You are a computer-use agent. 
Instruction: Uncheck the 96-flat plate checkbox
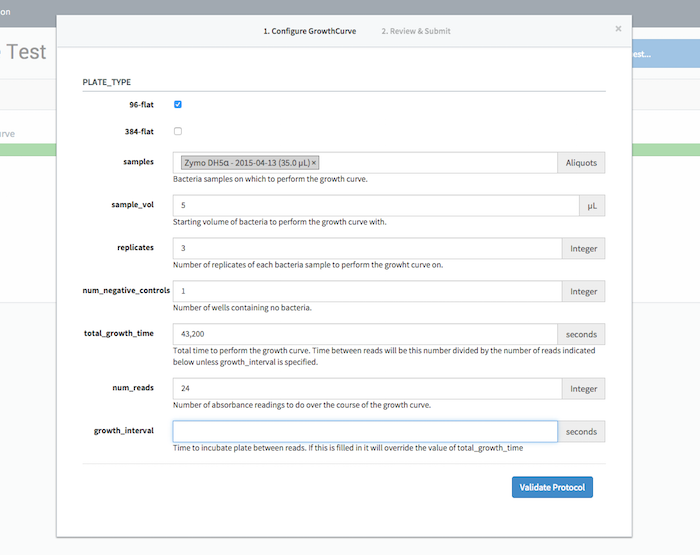pyautogui.click(x=178, y=104)
